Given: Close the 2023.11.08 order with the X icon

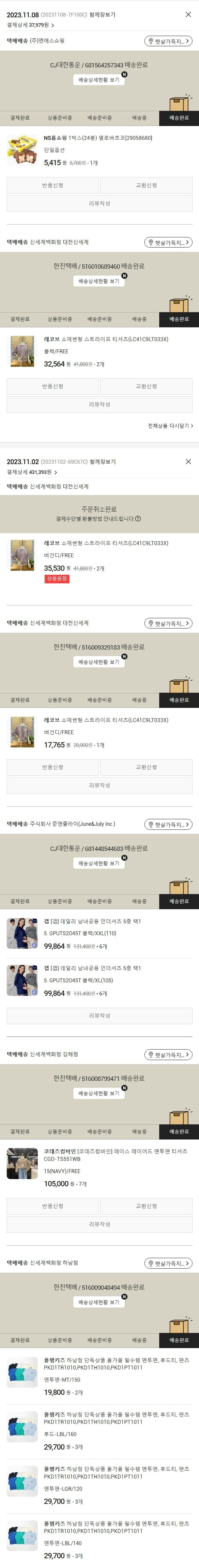Looking at the screenshot, I should pos(188,15).
